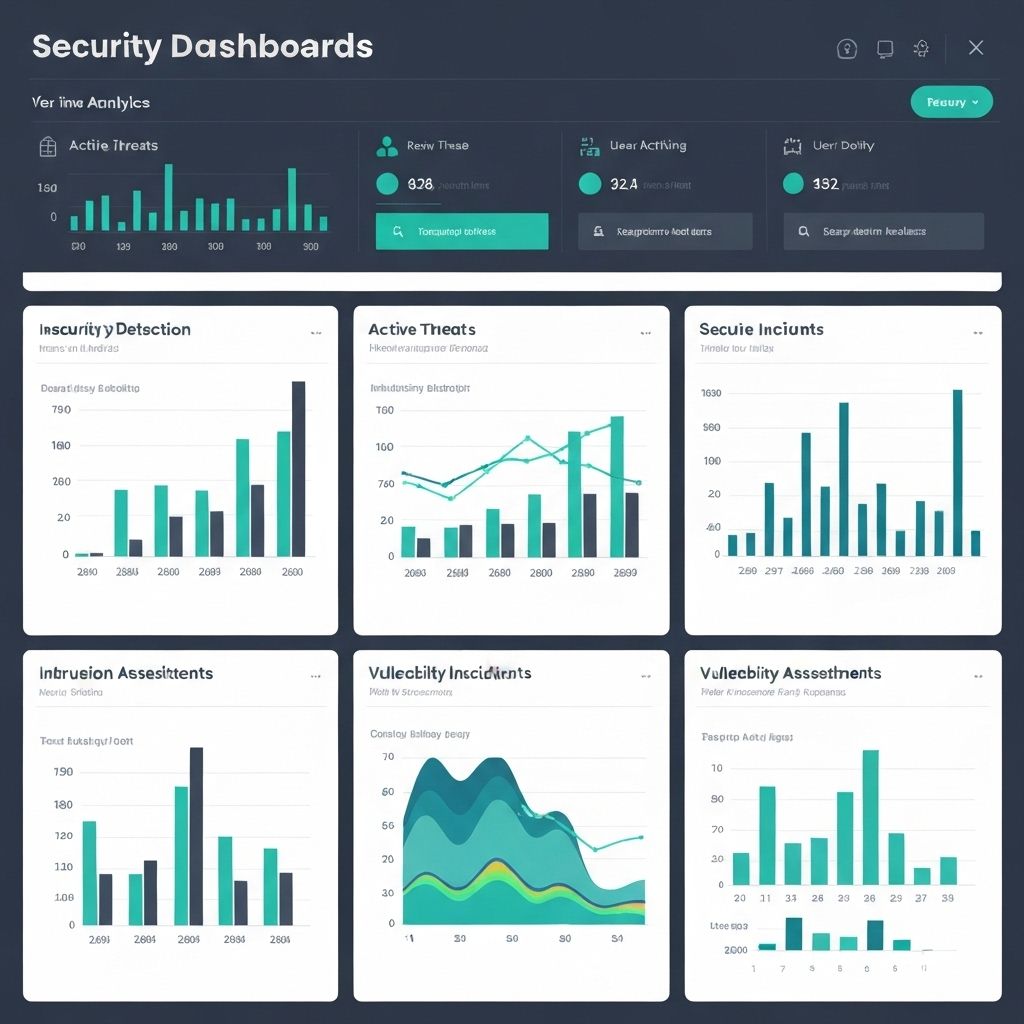Close the dashboard with the X icon
Screen dimensions: 1024x1024
coord(976,48)
